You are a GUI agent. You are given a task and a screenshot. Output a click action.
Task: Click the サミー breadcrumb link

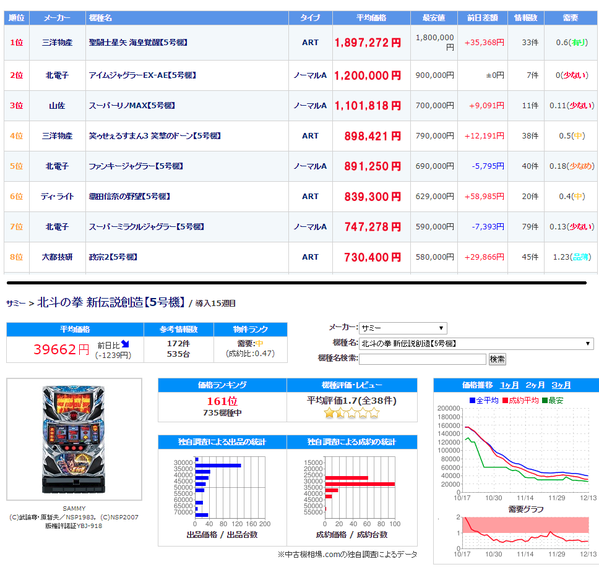pyautogui.click(x=16, y=303)
